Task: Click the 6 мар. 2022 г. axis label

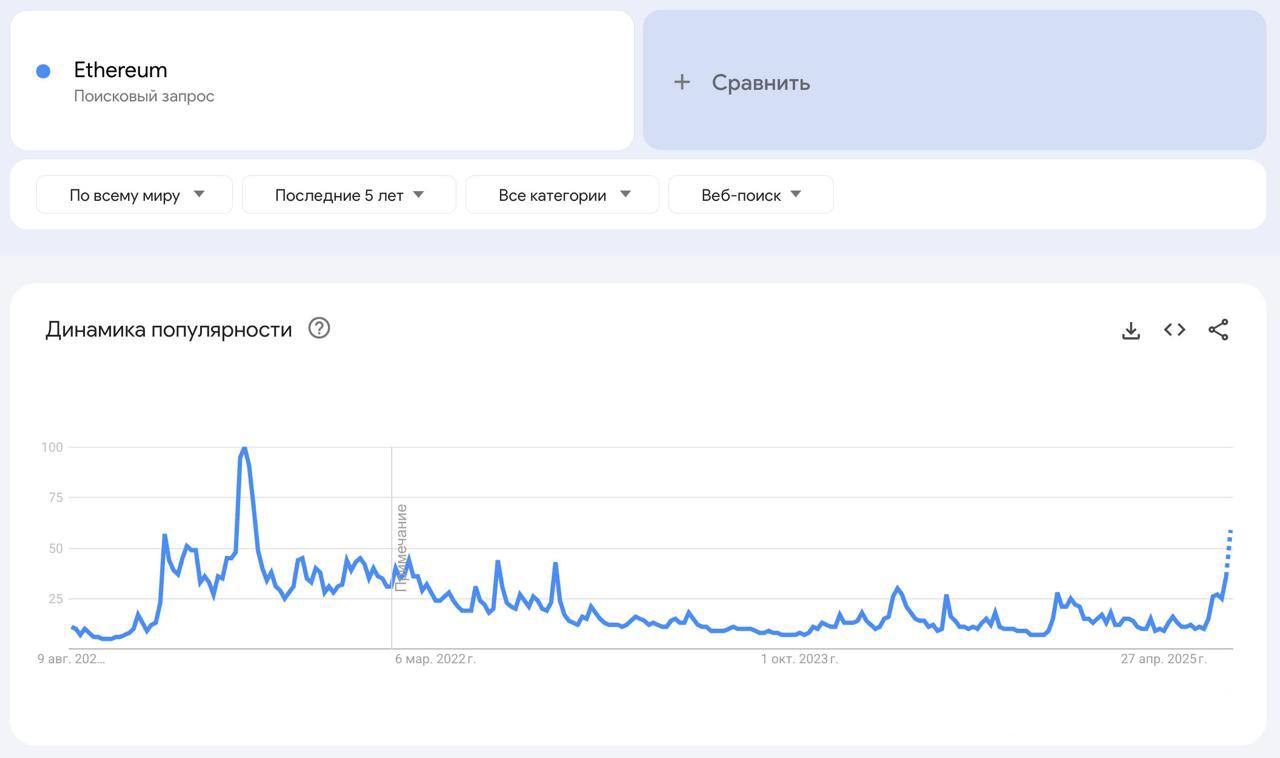Action: pos(435,659)
